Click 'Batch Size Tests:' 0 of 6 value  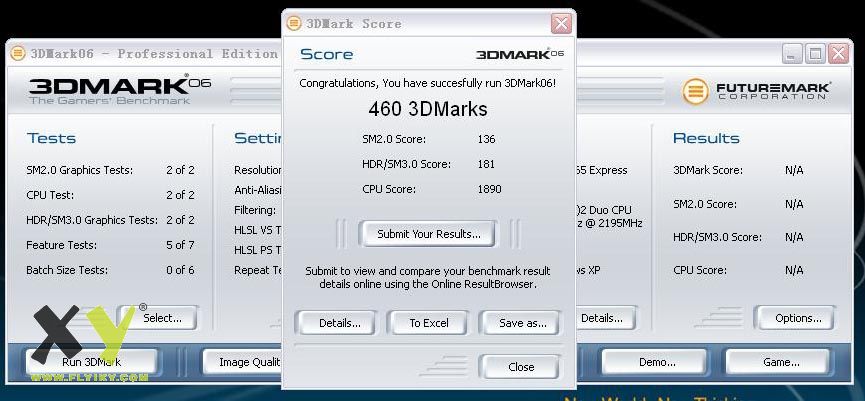point(180,270)
